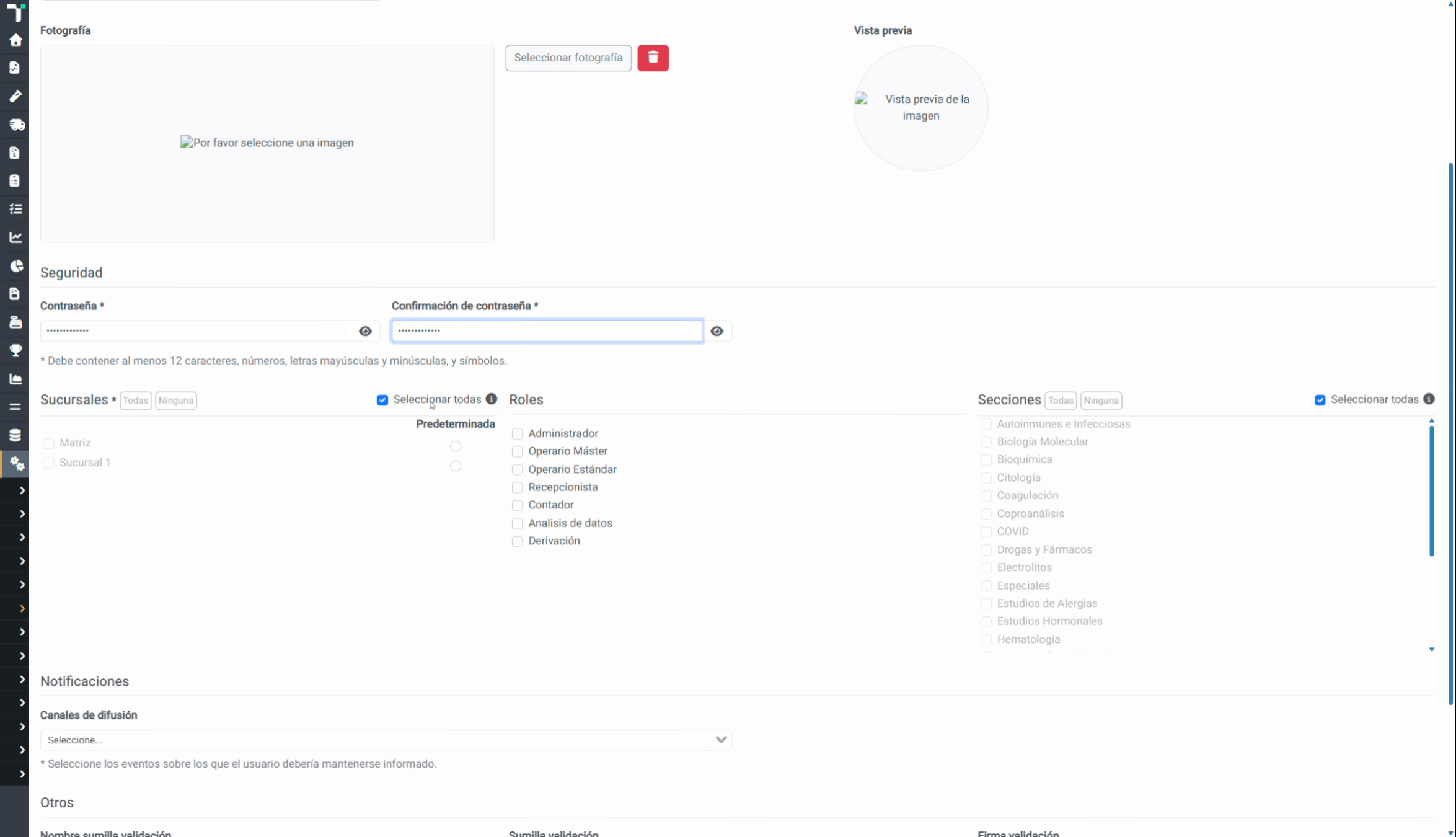Viewport: 1456px width, 837px height.
Task: Open the cash register icon in sidebar
Action: click(15, 322)
